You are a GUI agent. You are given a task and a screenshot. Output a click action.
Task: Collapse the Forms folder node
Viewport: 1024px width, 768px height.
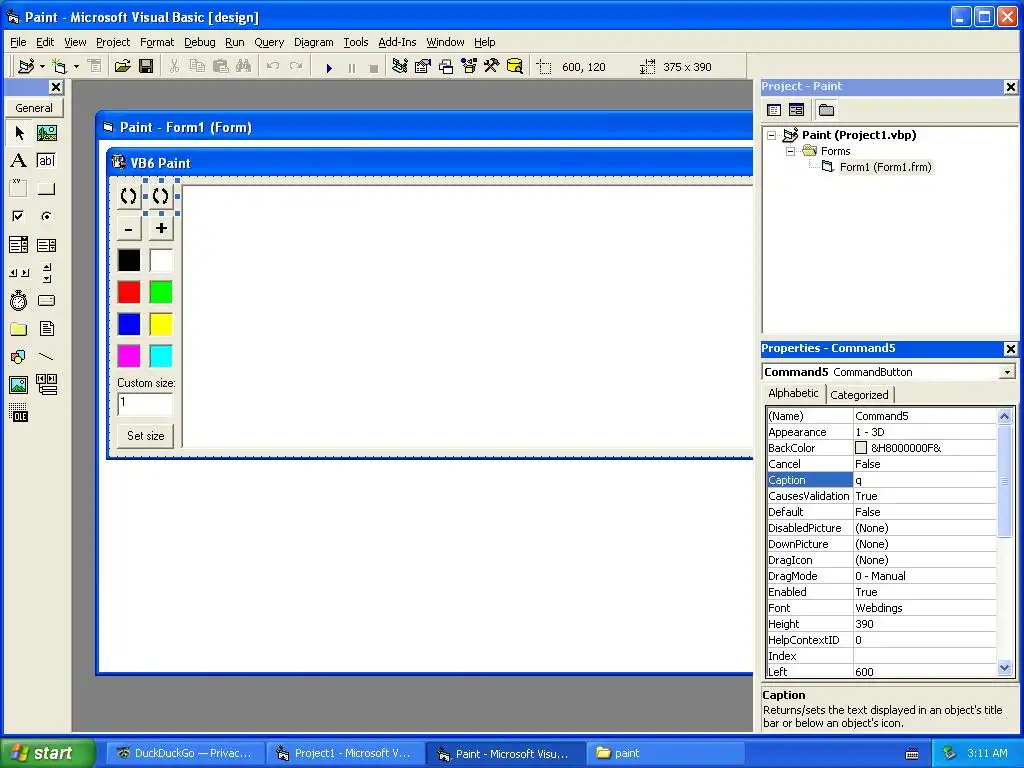pos(790,151)
